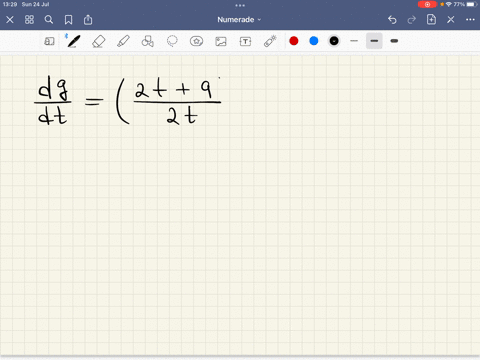Open the more options ellipsis menu
The image size is (480, 360).
(x=470, y=20)
